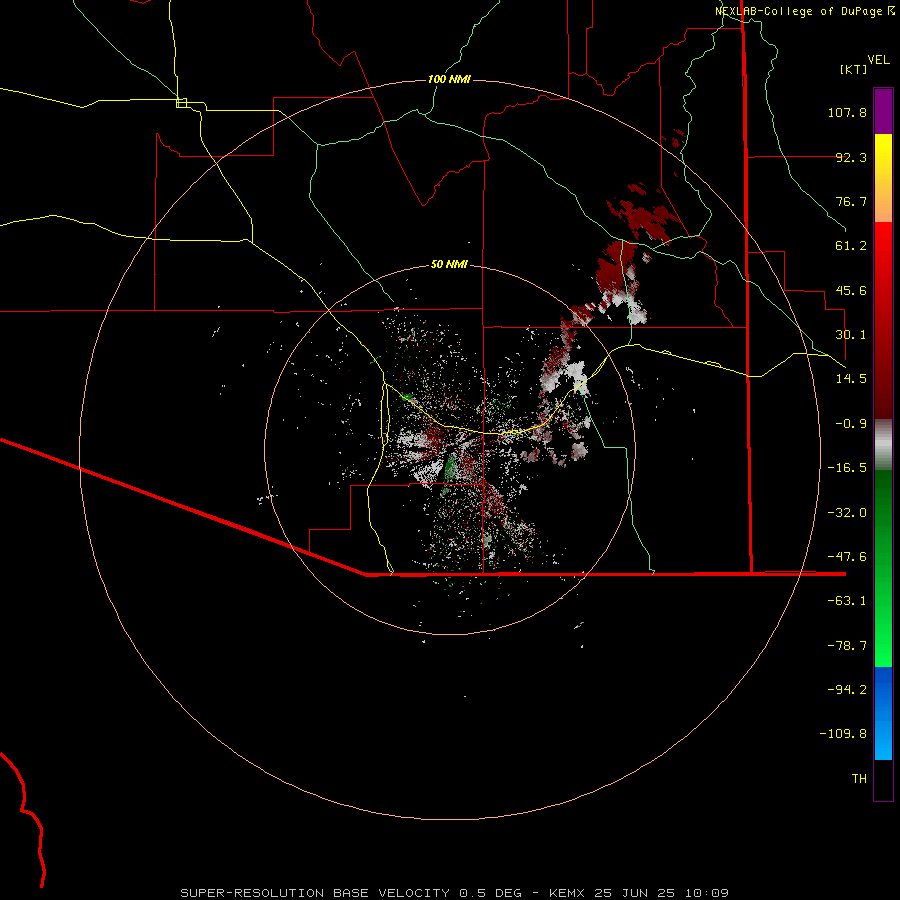This screenshot has width=900, height=900.
Task: Click the -63.1 velocity scale value
Action: pos(847,601)
